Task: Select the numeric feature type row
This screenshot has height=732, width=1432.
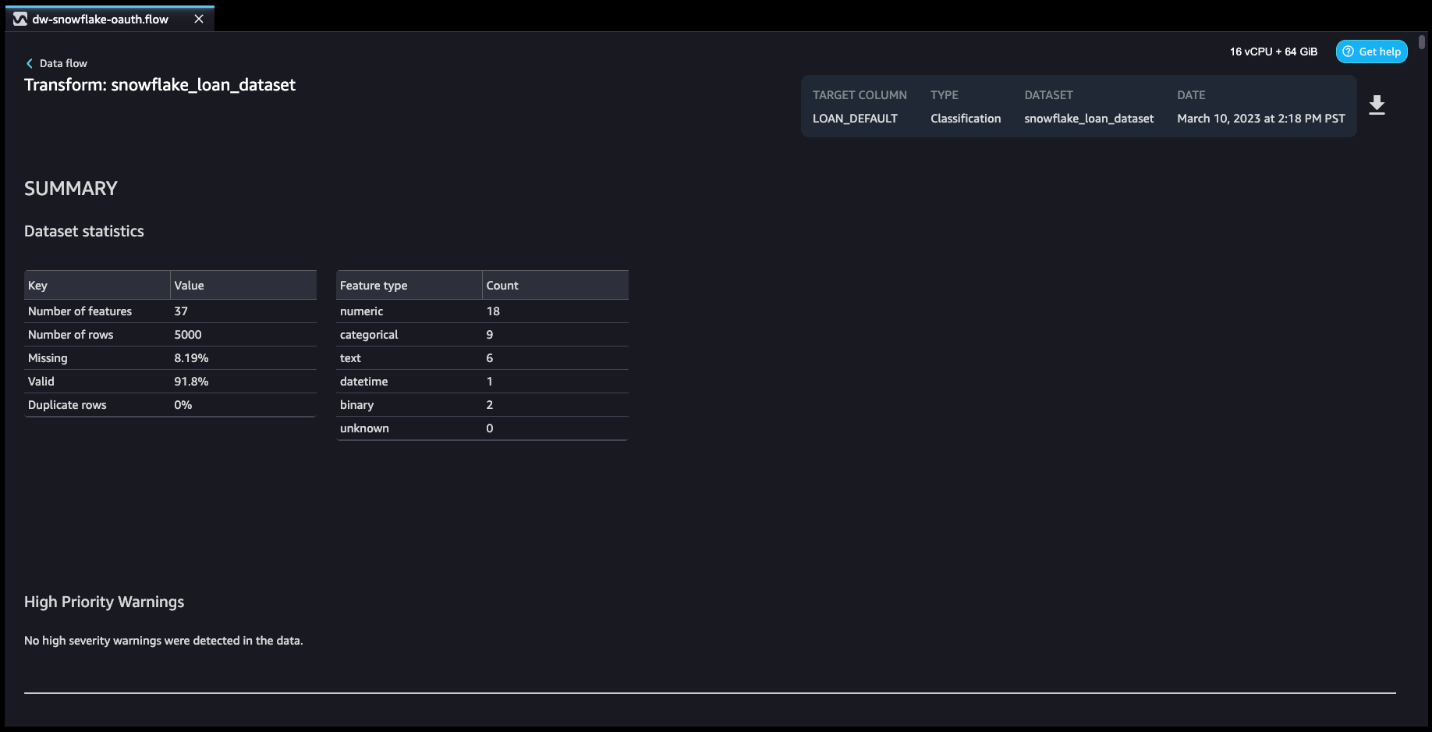Action: [362, 311]
